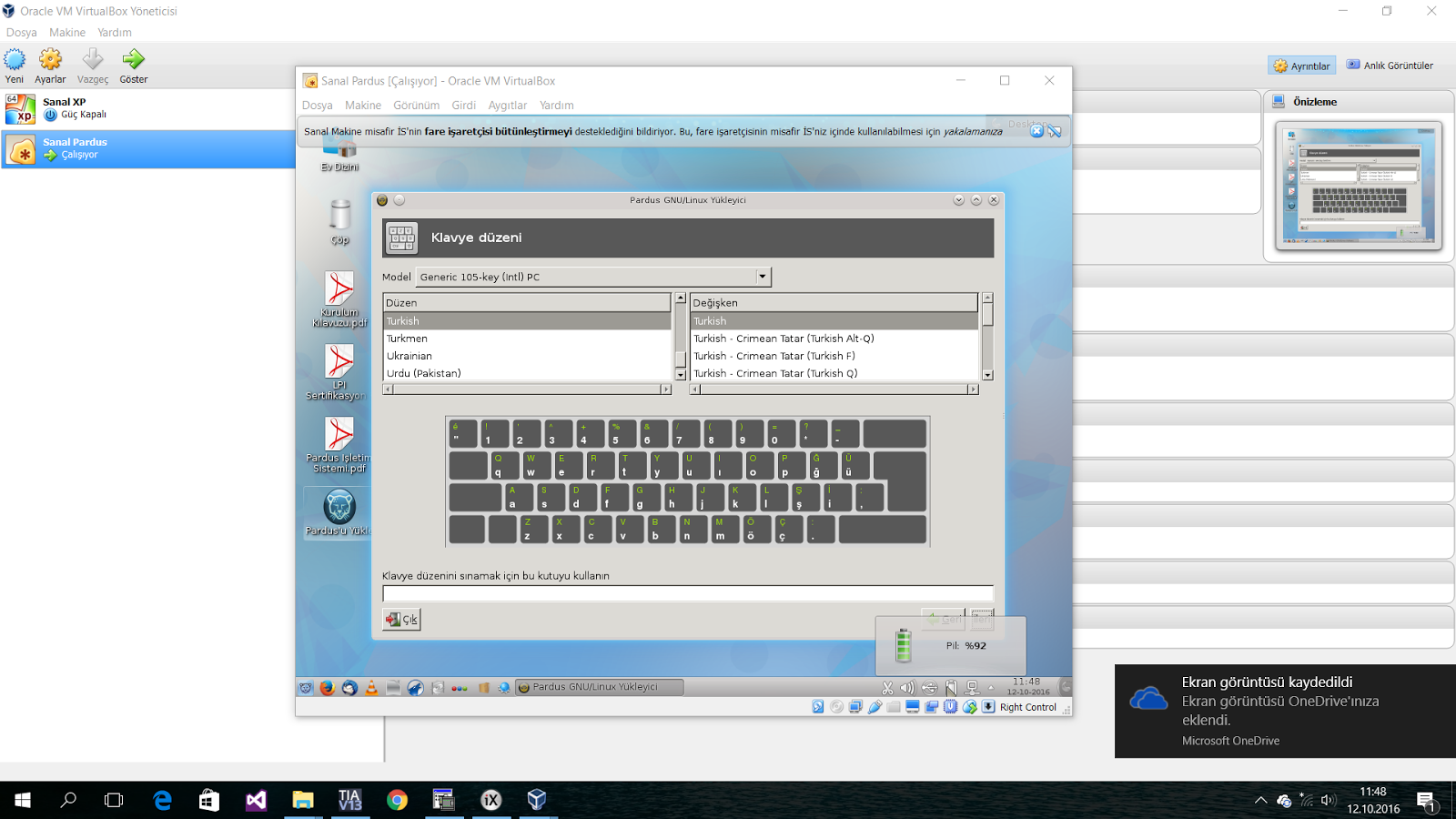Image resolution: width=1456 pixels, height=819 pixels.
Task: Select the Sanal Pardus virtual machine
Action: pyautogui.click(x=148, y=148)
